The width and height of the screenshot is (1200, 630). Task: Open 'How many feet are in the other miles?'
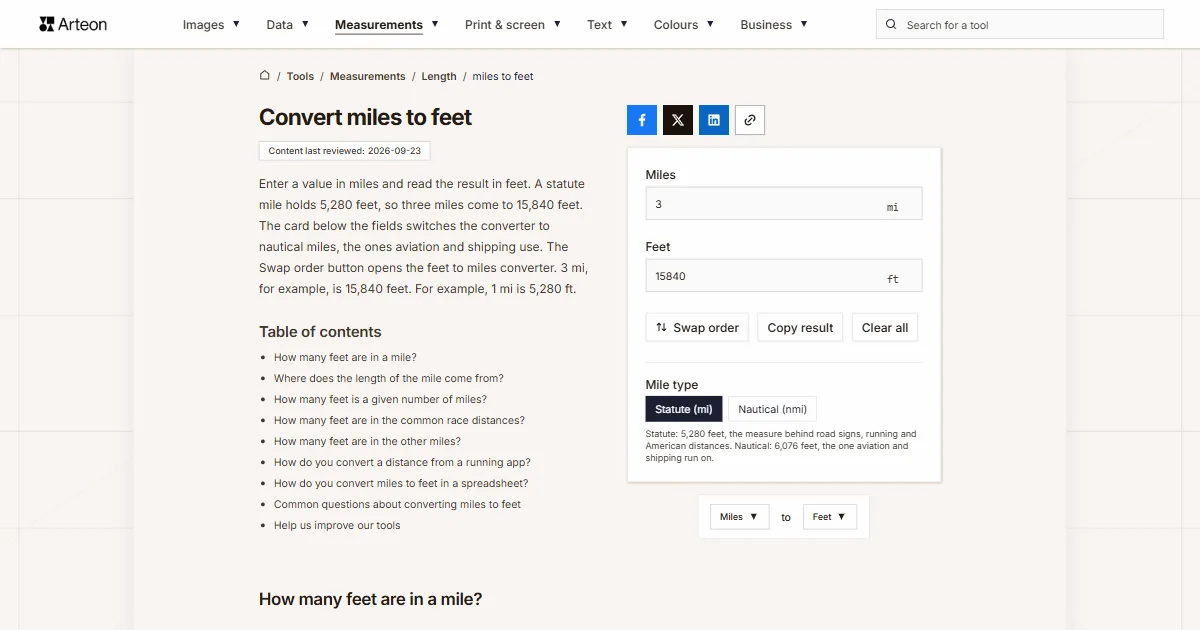(367, 441)
